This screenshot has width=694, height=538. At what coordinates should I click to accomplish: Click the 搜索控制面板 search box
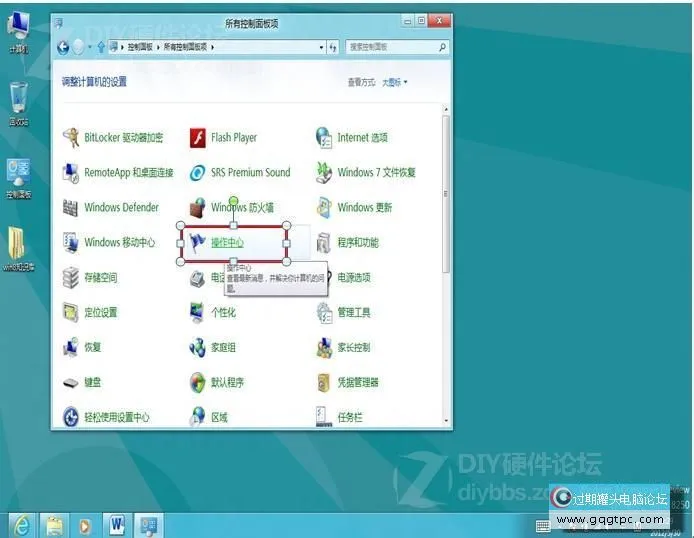(390, 47)
